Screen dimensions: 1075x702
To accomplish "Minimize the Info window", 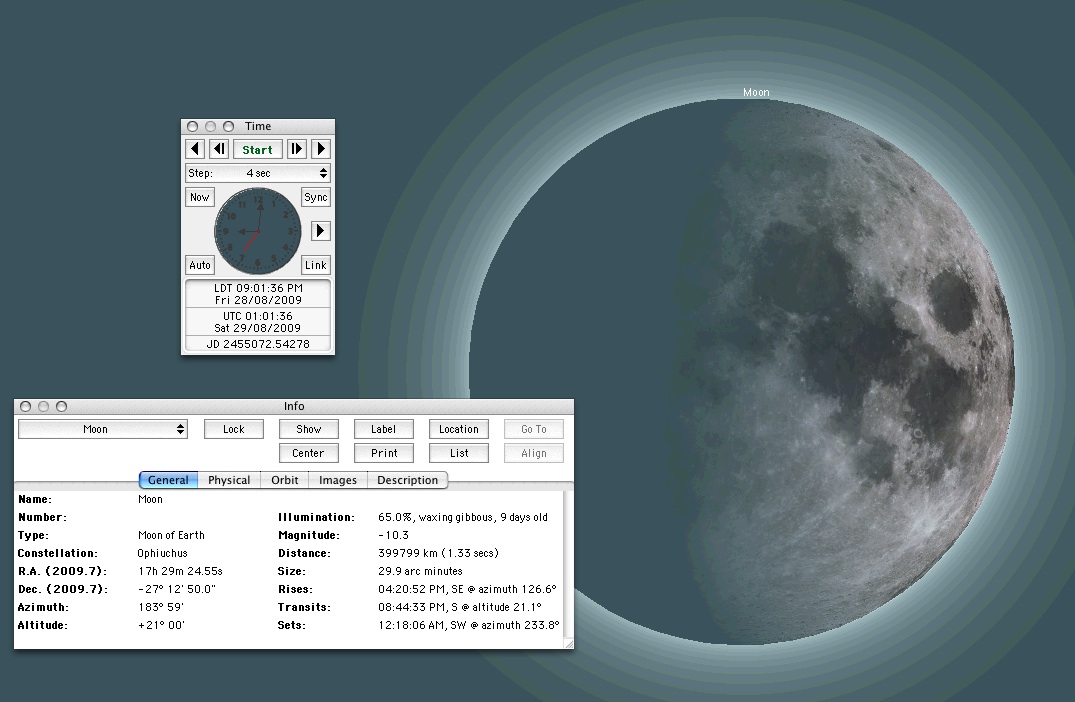I will (x=43, y=407).
